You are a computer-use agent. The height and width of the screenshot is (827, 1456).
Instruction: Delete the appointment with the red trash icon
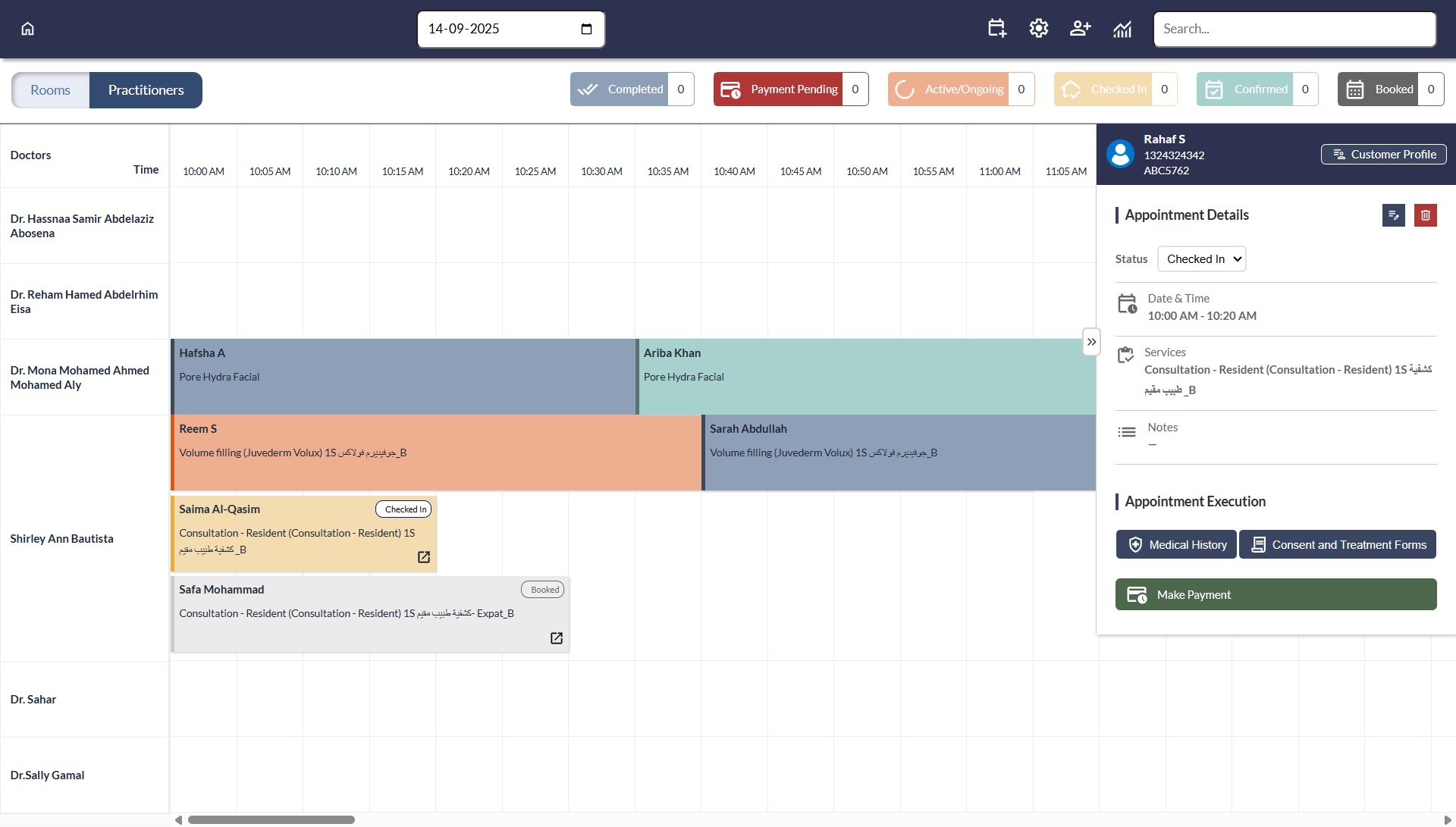click(1426, 215)
